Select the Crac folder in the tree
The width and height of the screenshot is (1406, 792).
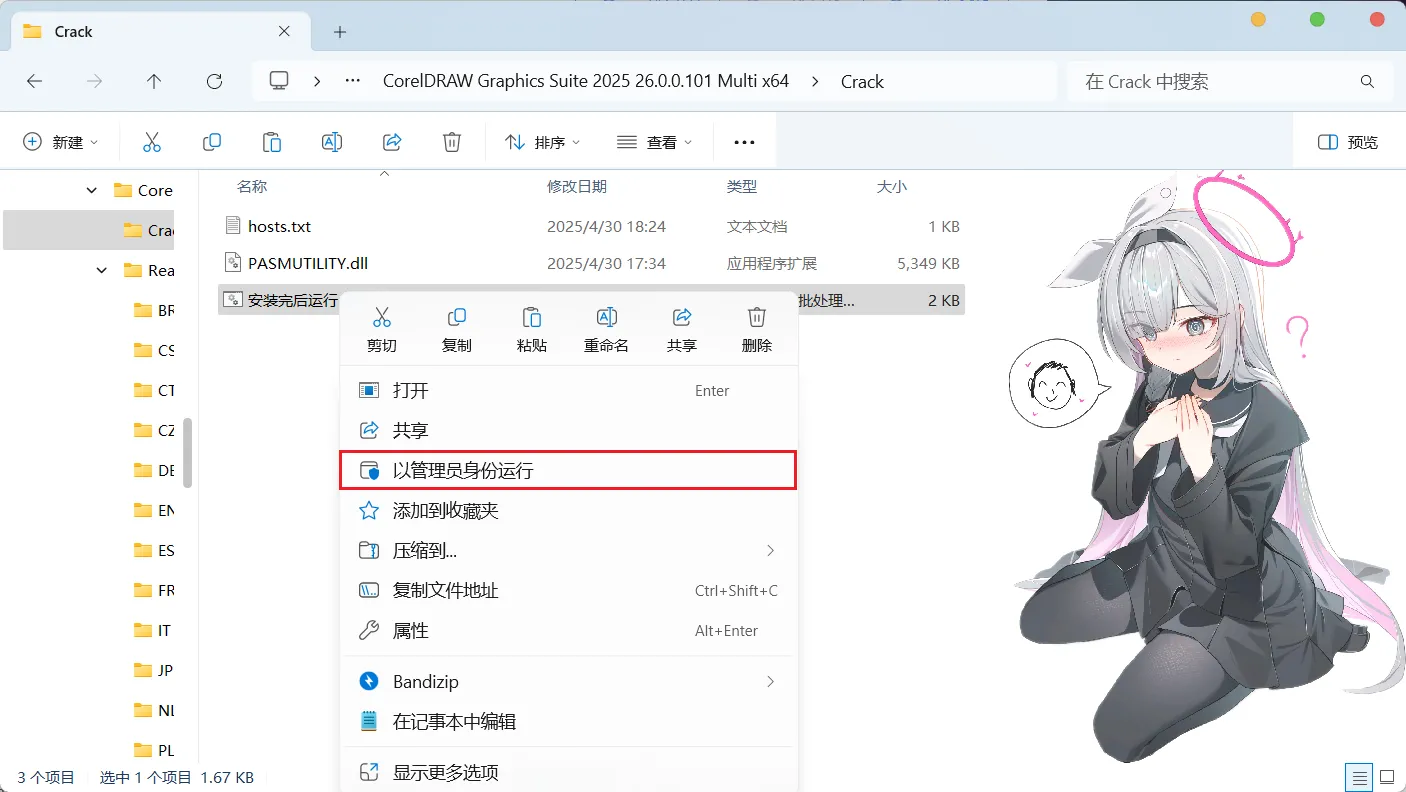(88, 230)
